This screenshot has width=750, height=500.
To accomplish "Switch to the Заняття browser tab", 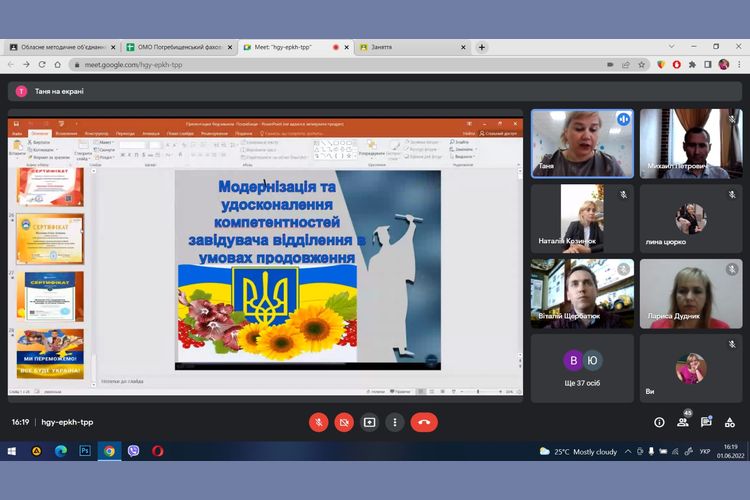I will [x=410, y=47].
